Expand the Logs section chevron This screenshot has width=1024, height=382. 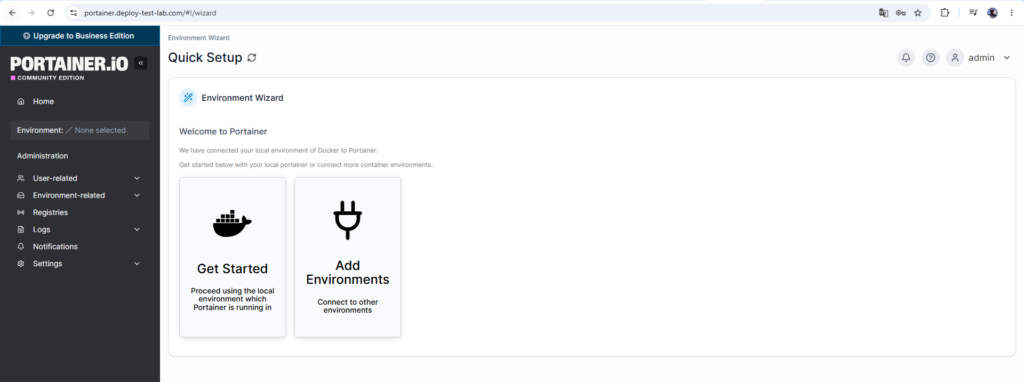[x=137, y=229]
